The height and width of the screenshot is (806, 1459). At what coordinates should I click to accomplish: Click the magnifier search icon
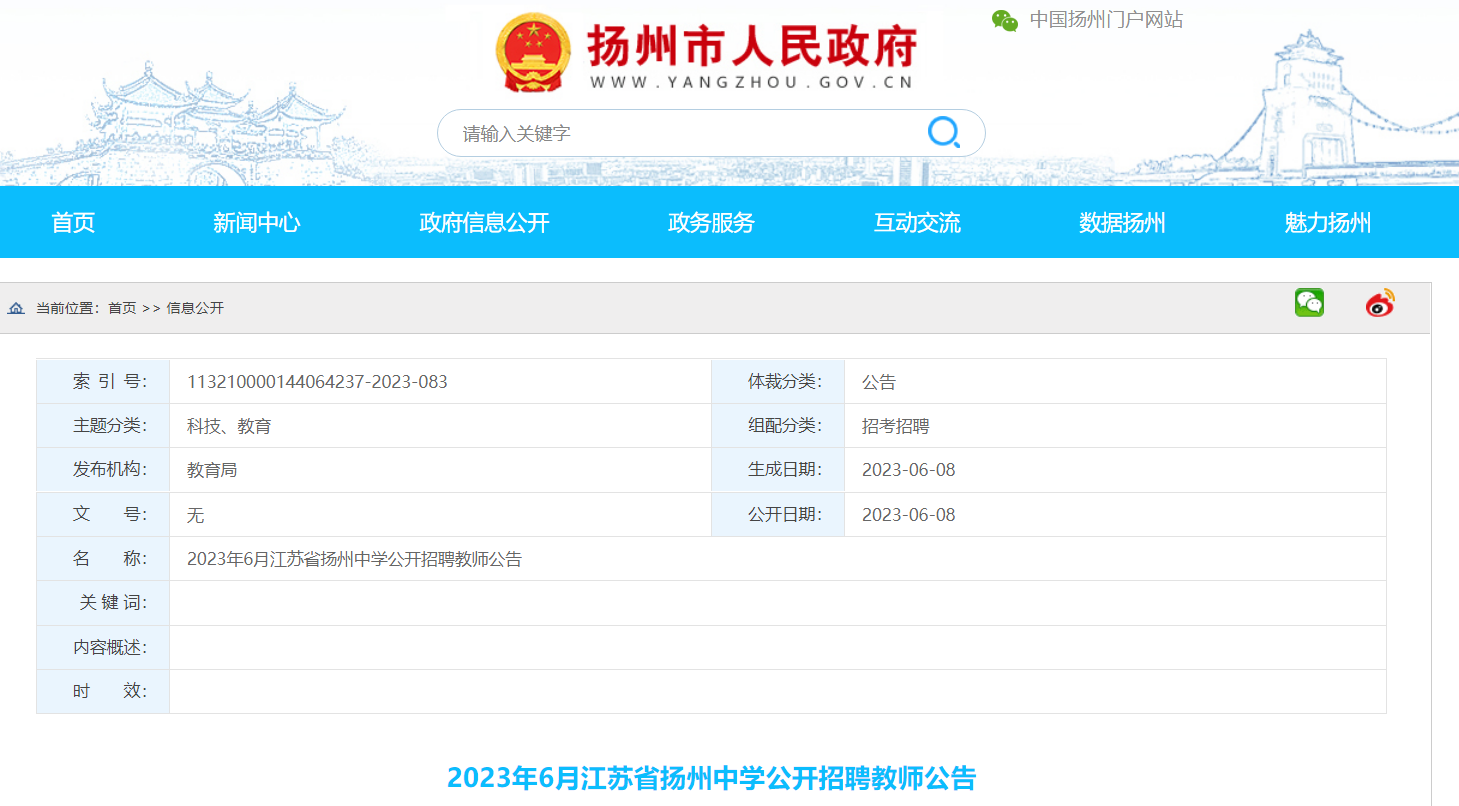click(943, 132)
